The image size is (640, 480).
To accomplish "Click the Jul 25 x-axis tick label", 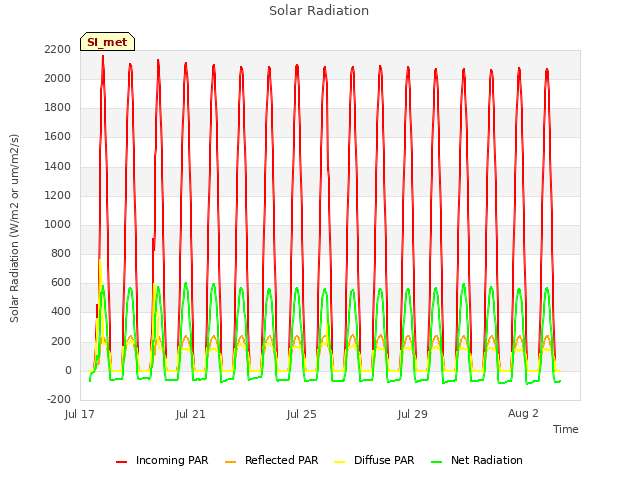I will [302, 414].
